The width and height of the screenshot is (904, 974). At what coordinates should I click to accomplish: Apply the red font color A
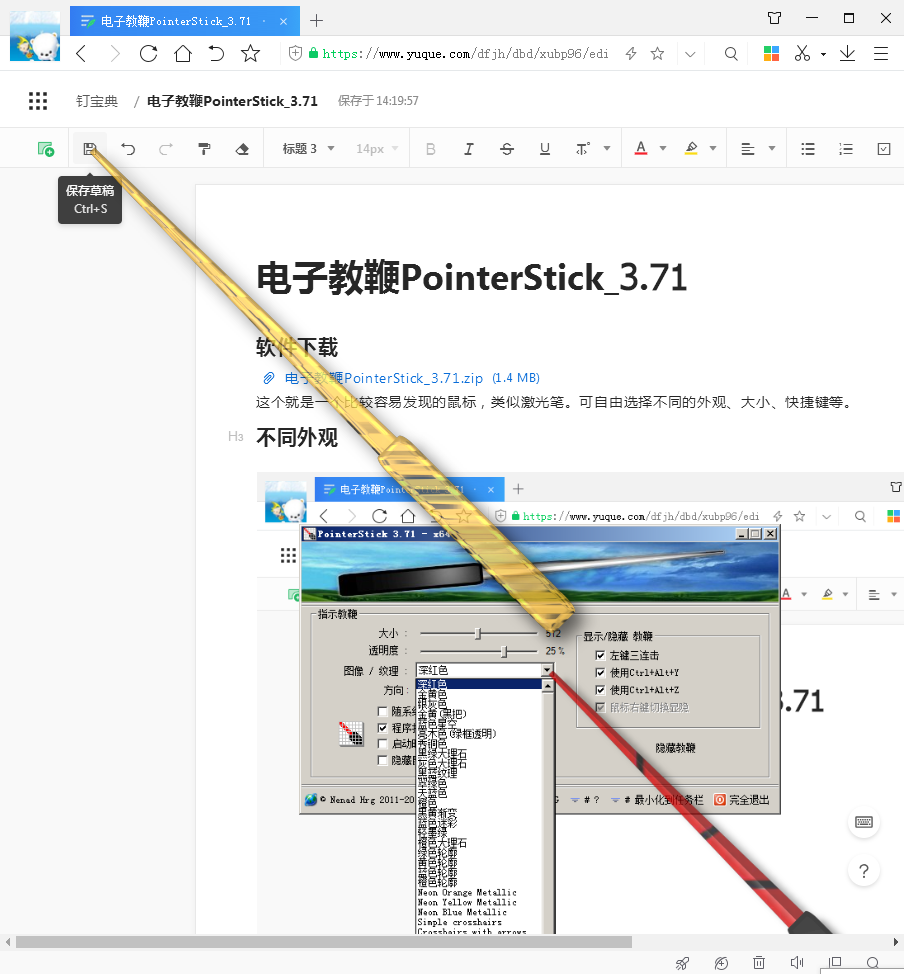[x=641, y=148]
